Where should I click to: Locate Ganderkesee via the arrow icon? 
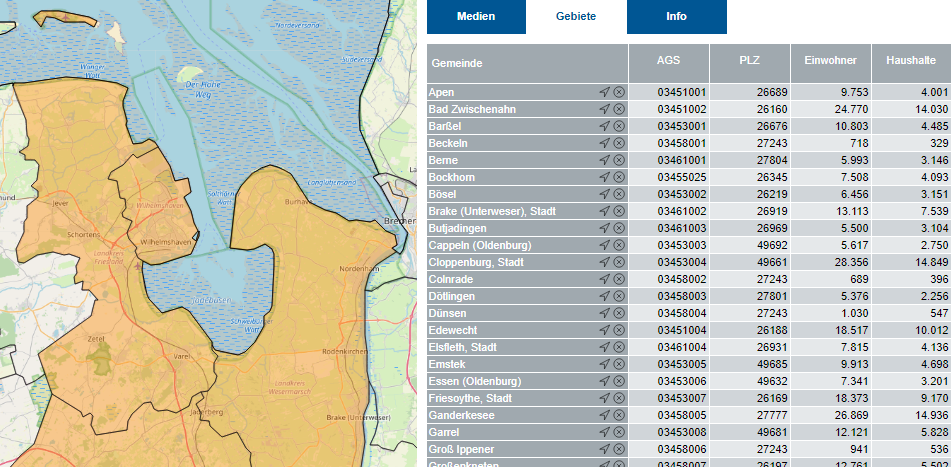(x=604, y=415)
